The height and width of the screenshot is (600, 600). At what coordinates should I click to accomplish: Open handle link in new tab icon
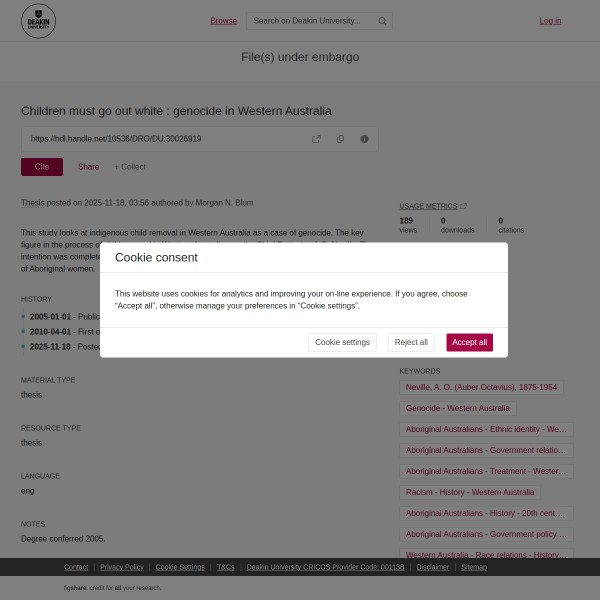point(316,139)
